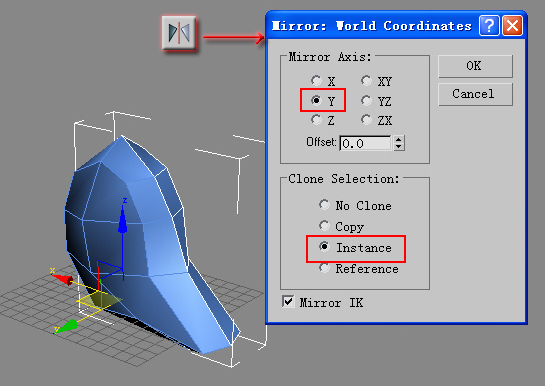Choose the YZ mirror plane option
The width and height of the screenshot is (545, 386).
click(366, 100)
